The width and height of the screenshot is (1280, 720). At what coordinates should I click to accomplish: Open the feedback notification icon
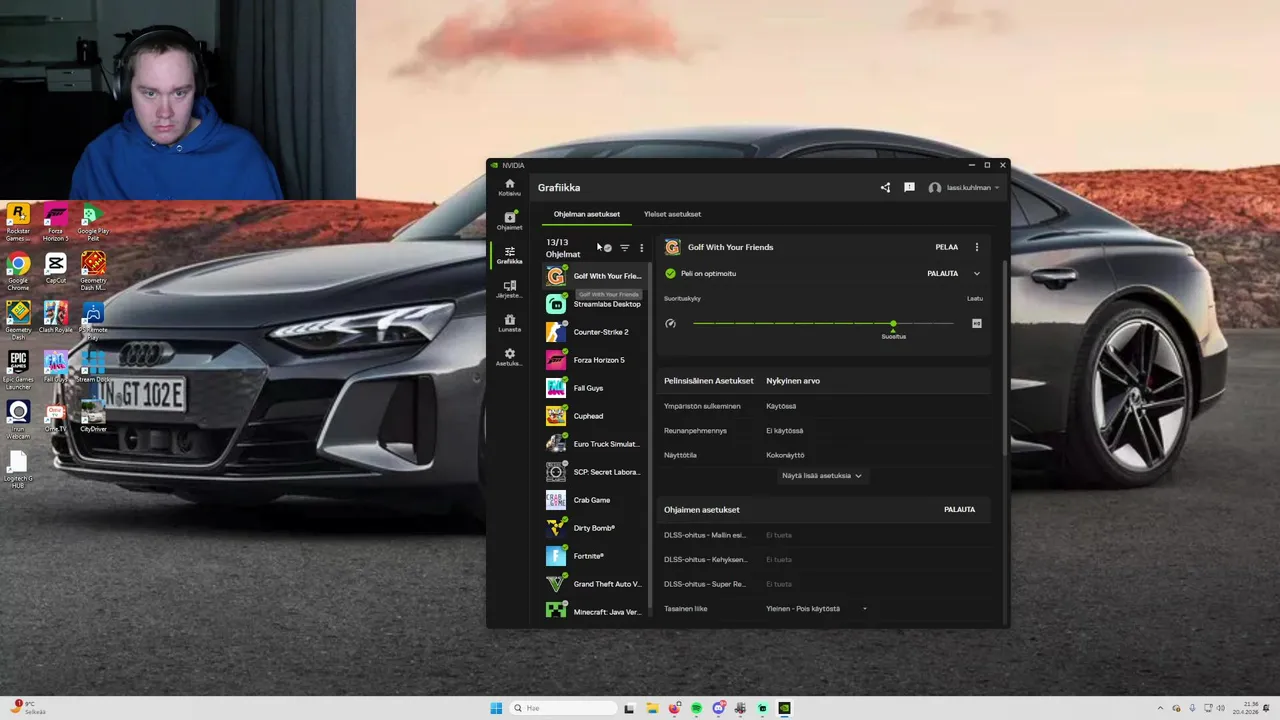point(909,187)
